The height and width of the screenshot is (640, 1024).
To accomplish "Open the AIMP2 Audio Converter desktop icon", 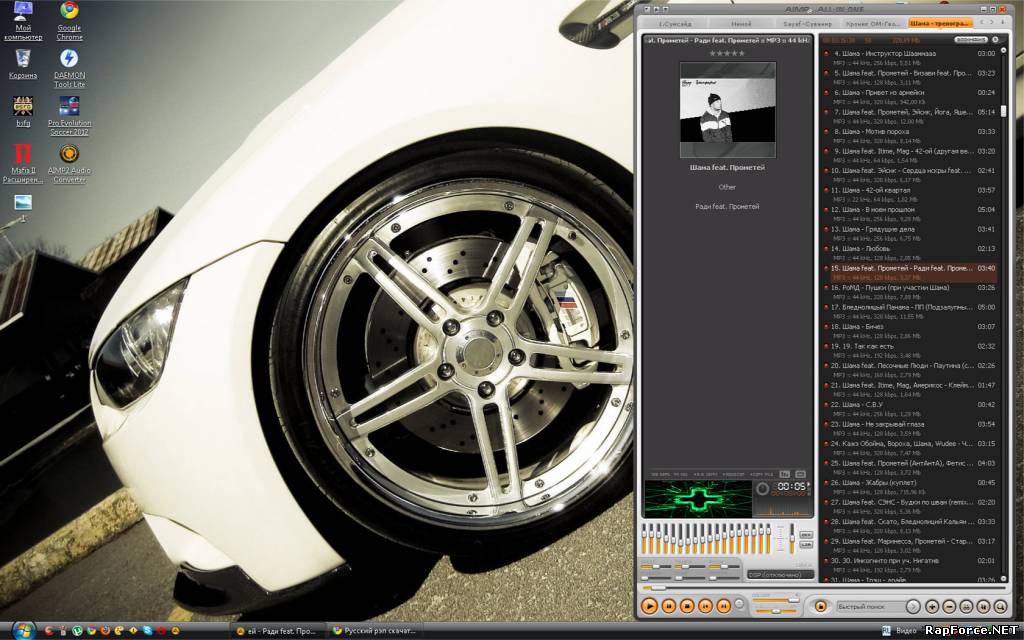I will point(69,163).
